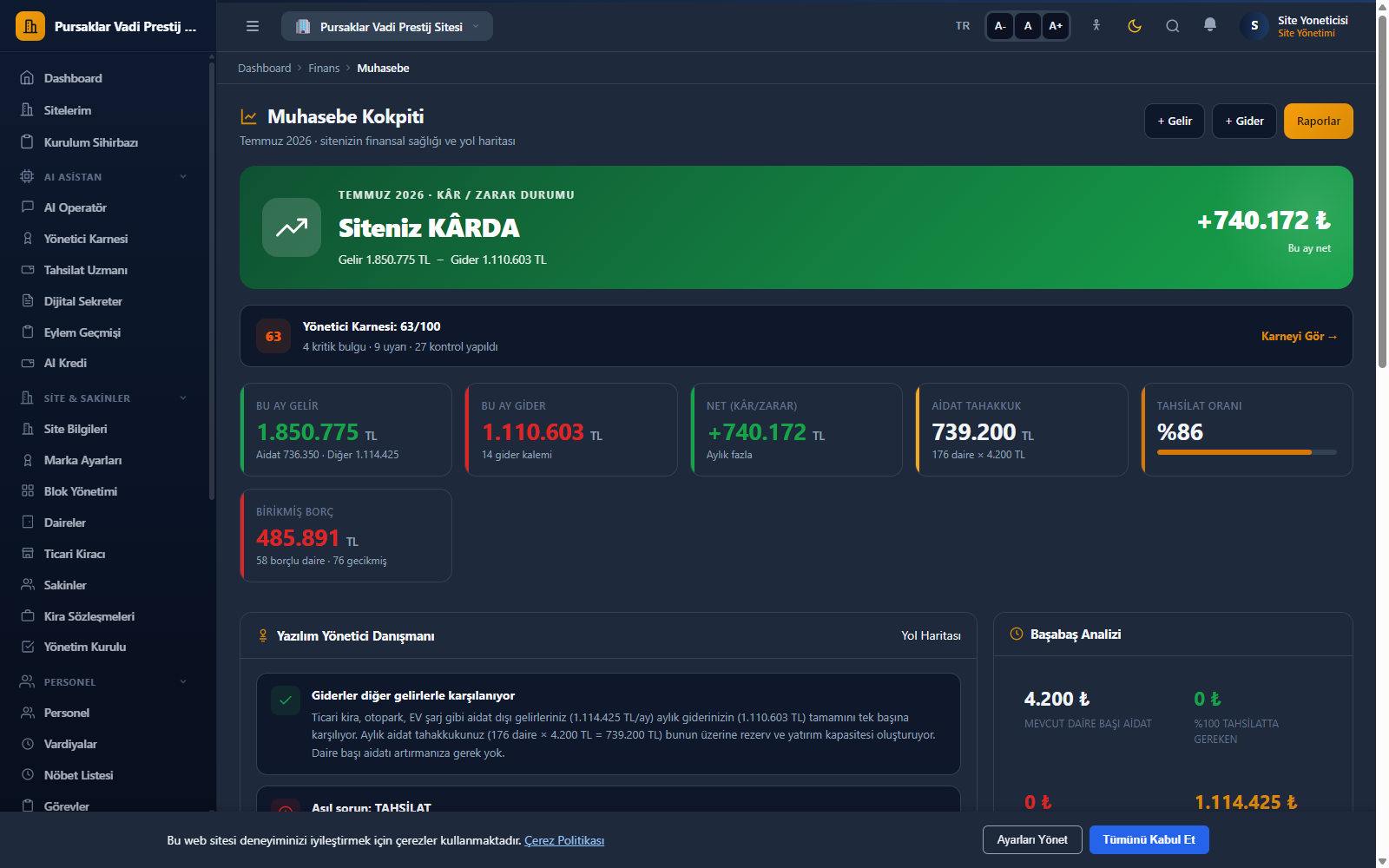Click the Marka Ayarları icon
Viewport: 1389px width, 868px height.
pyautogui.click(x=28, y=460)
